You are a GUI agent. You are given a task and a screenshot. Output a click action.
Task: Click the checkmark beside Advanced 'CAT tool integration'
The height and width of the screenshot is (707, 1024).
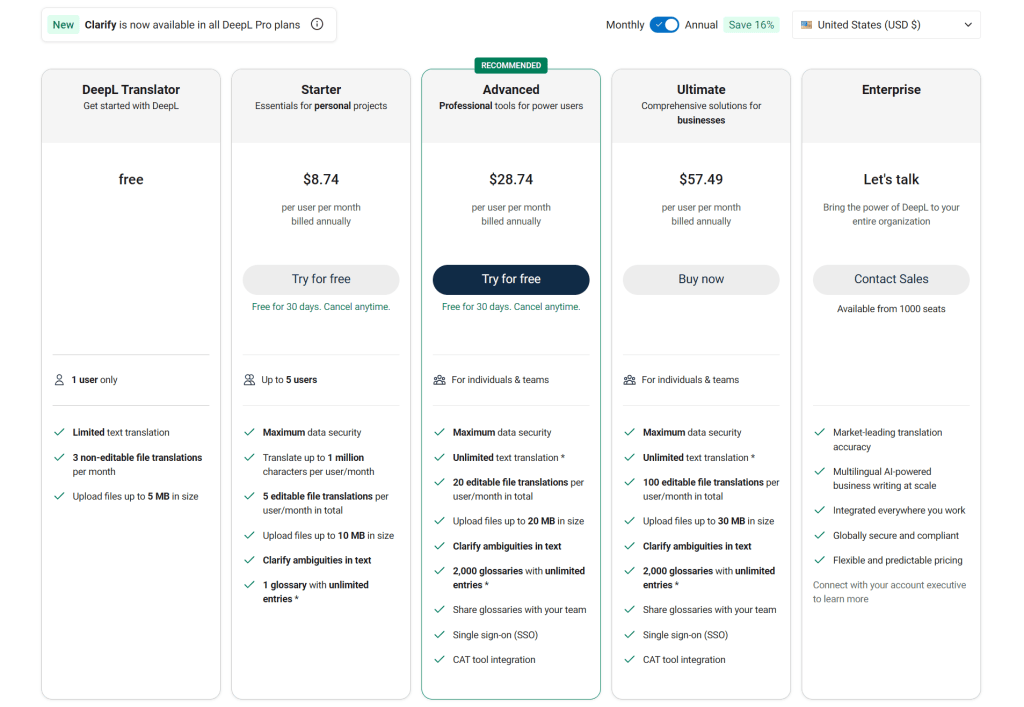pos(440,659)
